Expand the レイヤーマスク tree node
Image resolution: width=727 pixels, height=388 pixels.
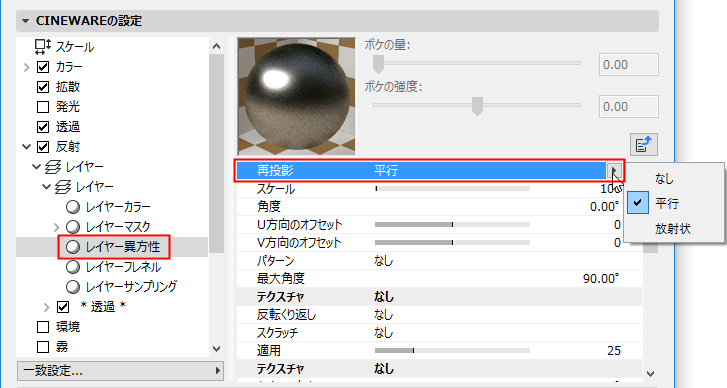click(x=57, y=227)
